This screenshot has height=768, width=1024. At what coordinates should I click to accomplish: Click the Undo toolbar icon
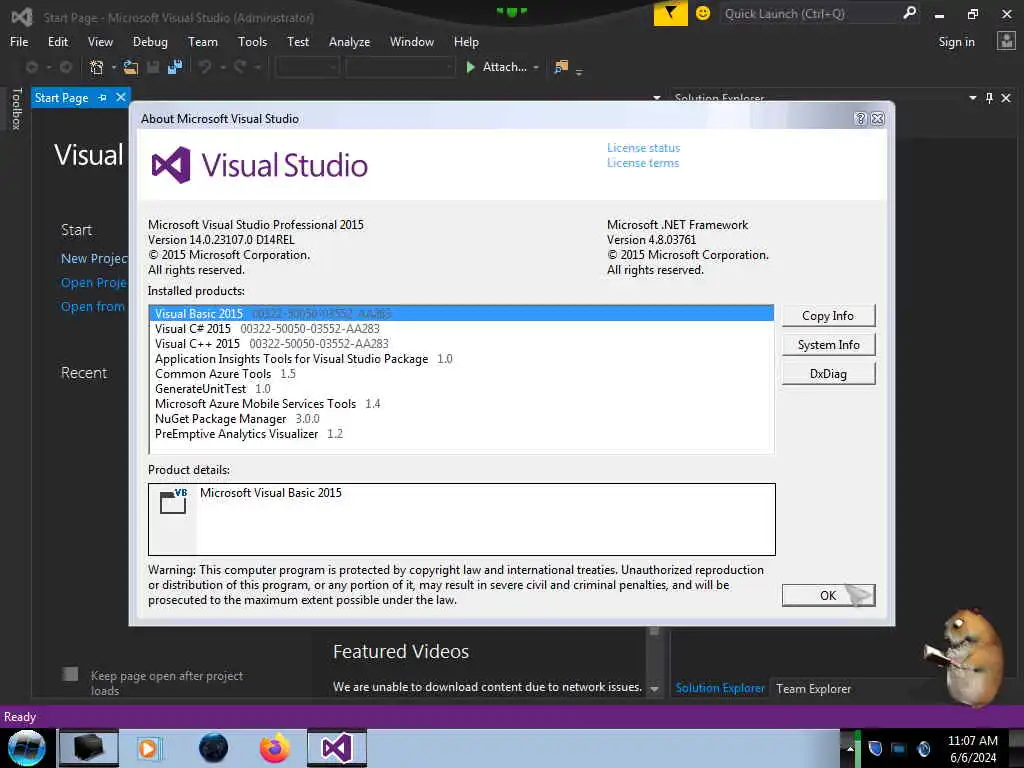click(205, 67)
